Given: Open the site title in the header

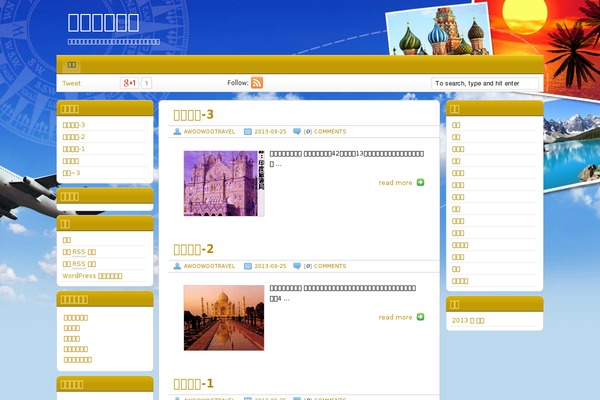Looking at the screenshot, I should [x=103, y=23].
